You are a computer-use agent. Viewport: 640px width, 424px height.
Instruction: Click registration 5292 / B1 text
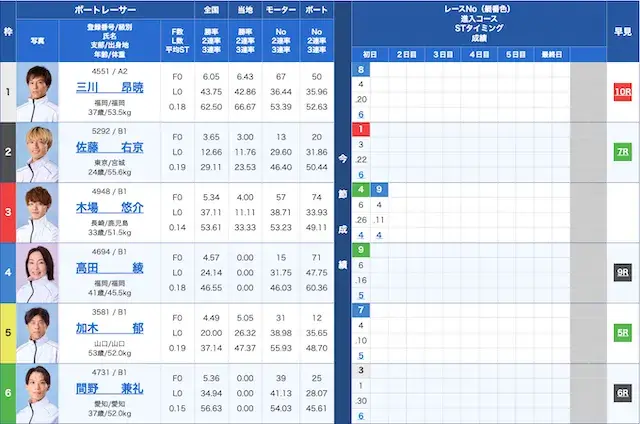[109, 131]
